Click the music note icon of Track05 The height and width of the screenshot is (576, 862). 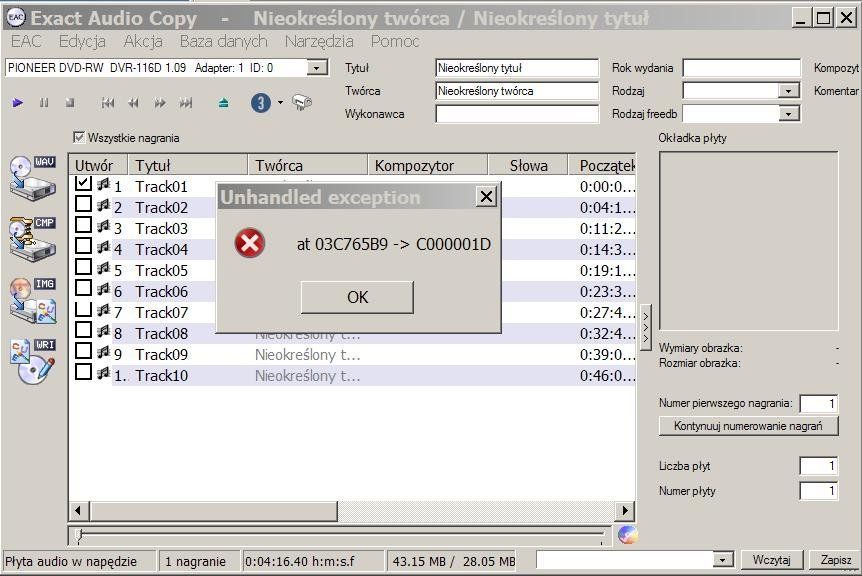point(103,269)
